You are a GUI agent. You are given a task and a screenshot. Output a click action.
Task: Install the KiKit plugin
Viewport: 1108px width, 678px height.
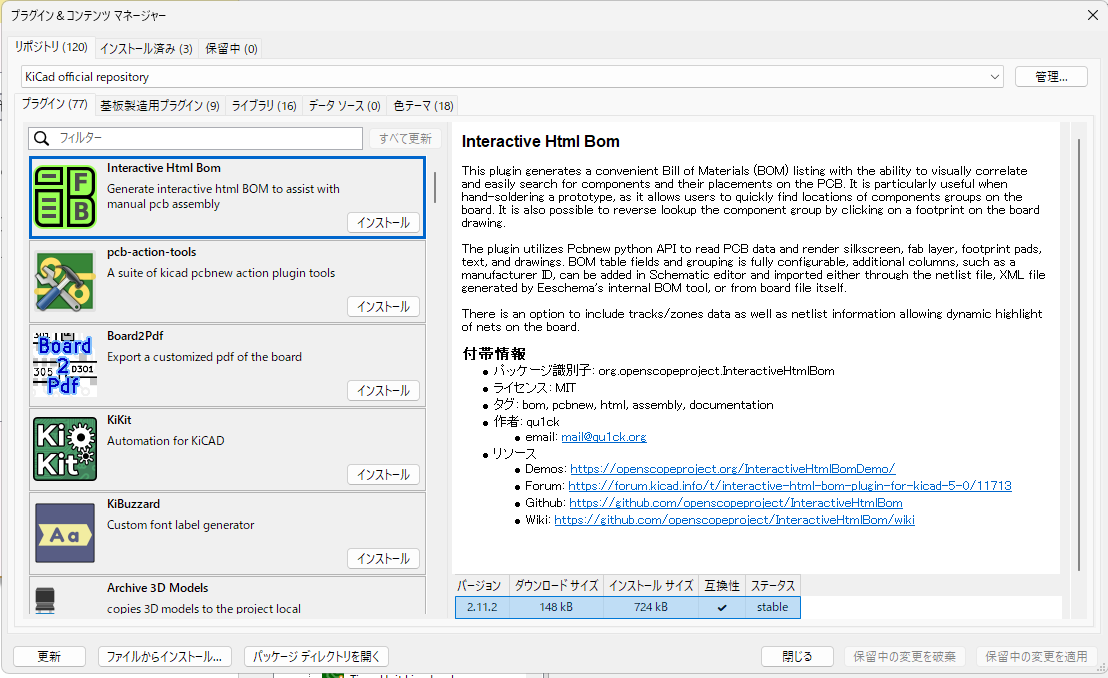(383, 475)
